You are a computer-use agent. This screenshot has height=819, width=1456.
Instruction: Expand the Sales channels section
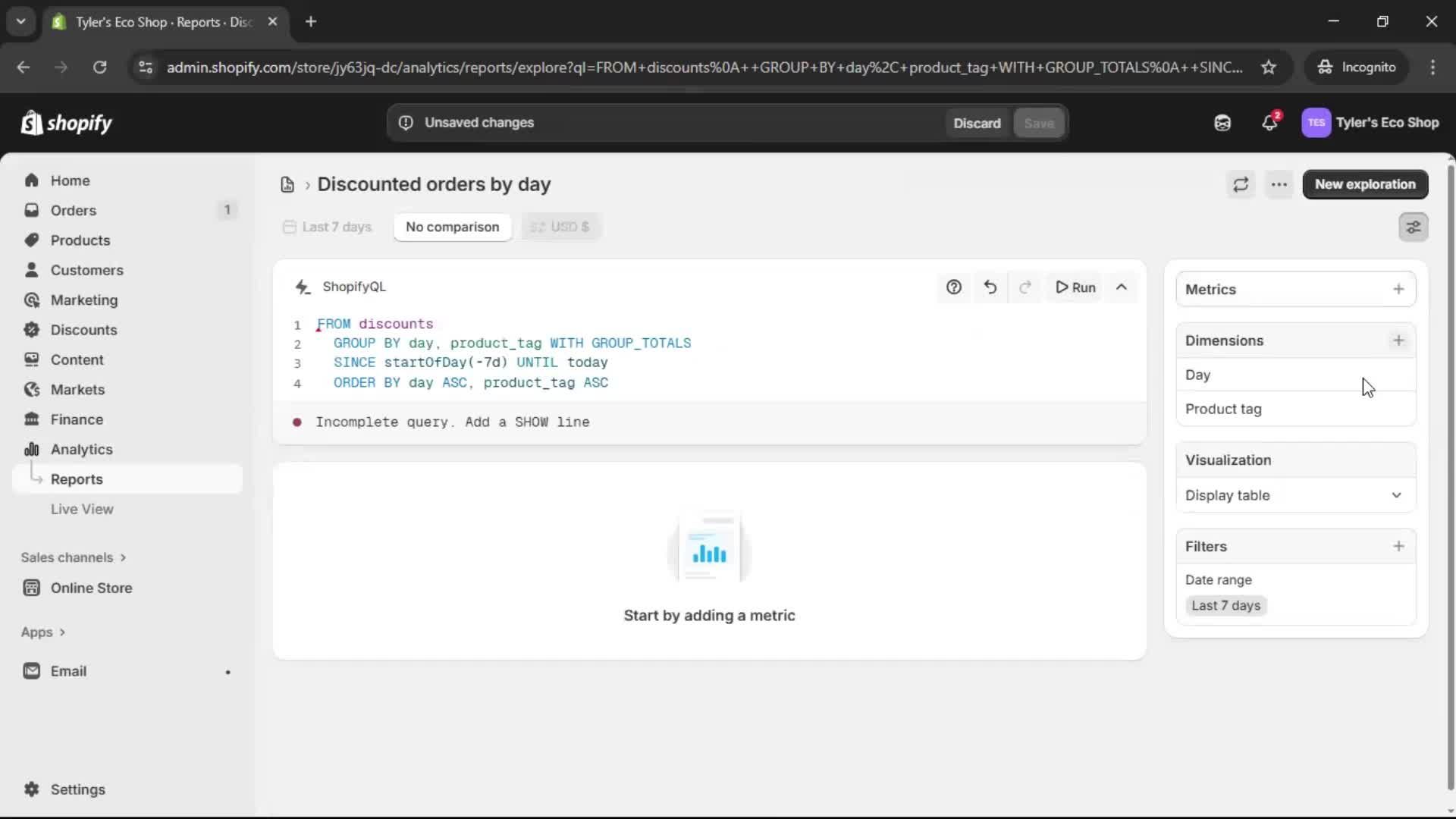pos(74,557)
